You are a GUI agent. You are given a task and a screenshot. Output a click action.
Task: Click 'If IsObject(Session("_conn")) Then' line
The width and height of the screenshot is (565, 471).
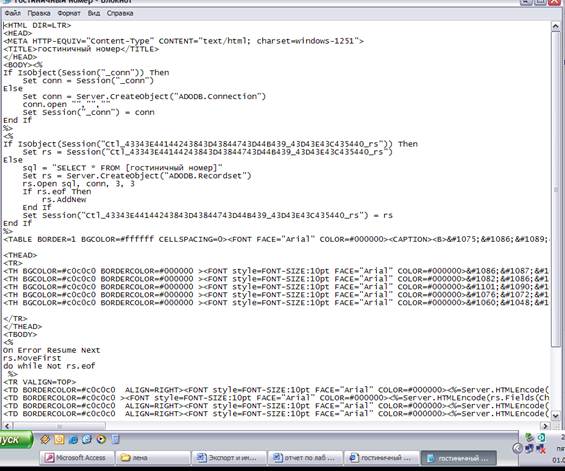(x=86, y=73)
